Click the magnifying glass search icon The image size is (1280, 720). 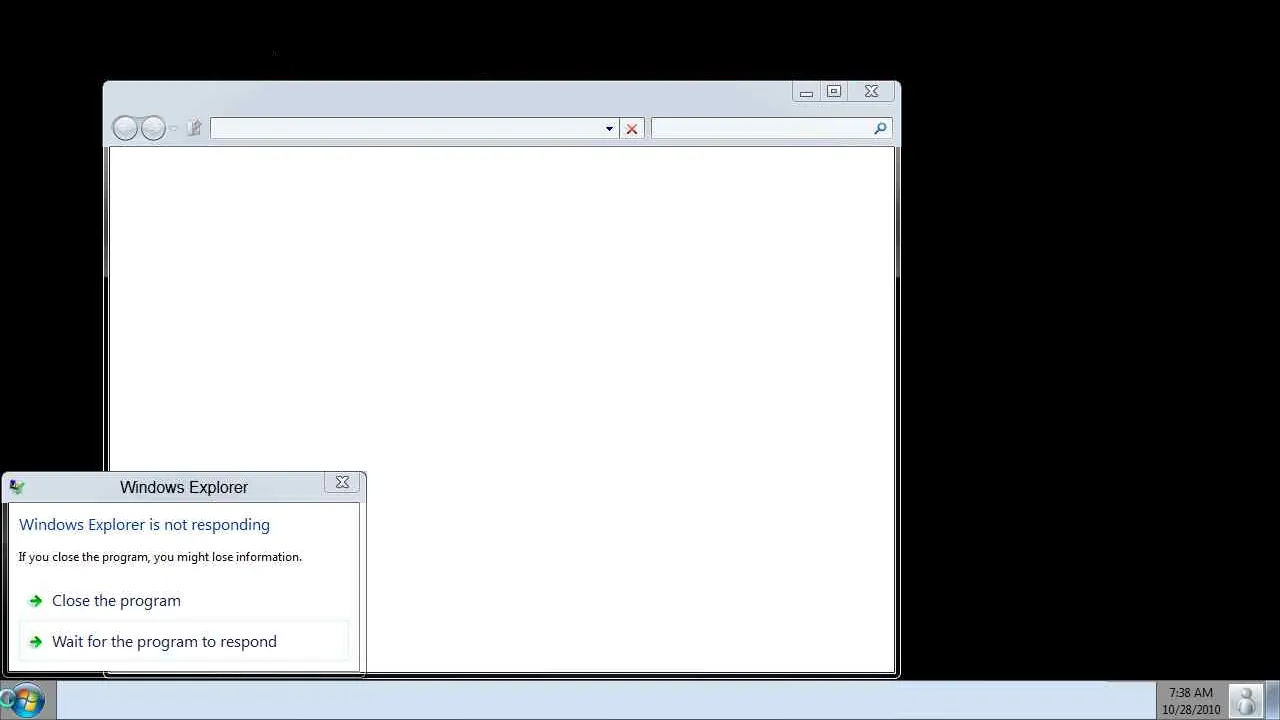click(880, 128)
